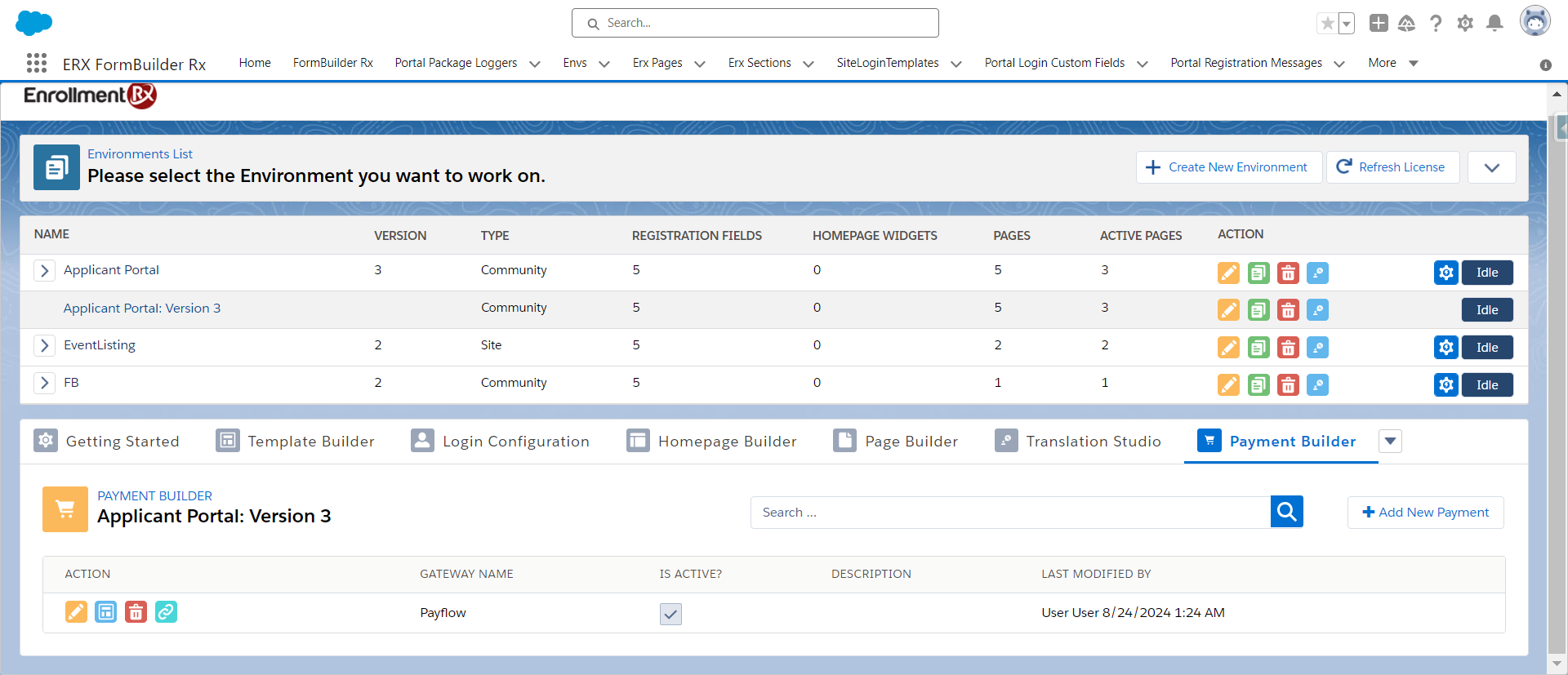Edit the Payflow payment gateway

76,612
